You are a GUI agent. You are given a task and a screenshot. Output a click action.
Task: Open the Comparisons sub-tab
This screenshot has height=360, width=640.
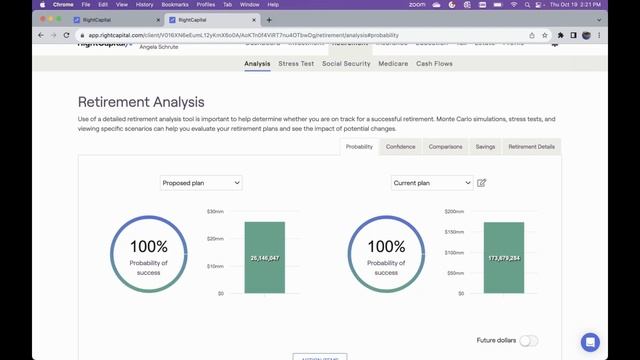(445, 147)
